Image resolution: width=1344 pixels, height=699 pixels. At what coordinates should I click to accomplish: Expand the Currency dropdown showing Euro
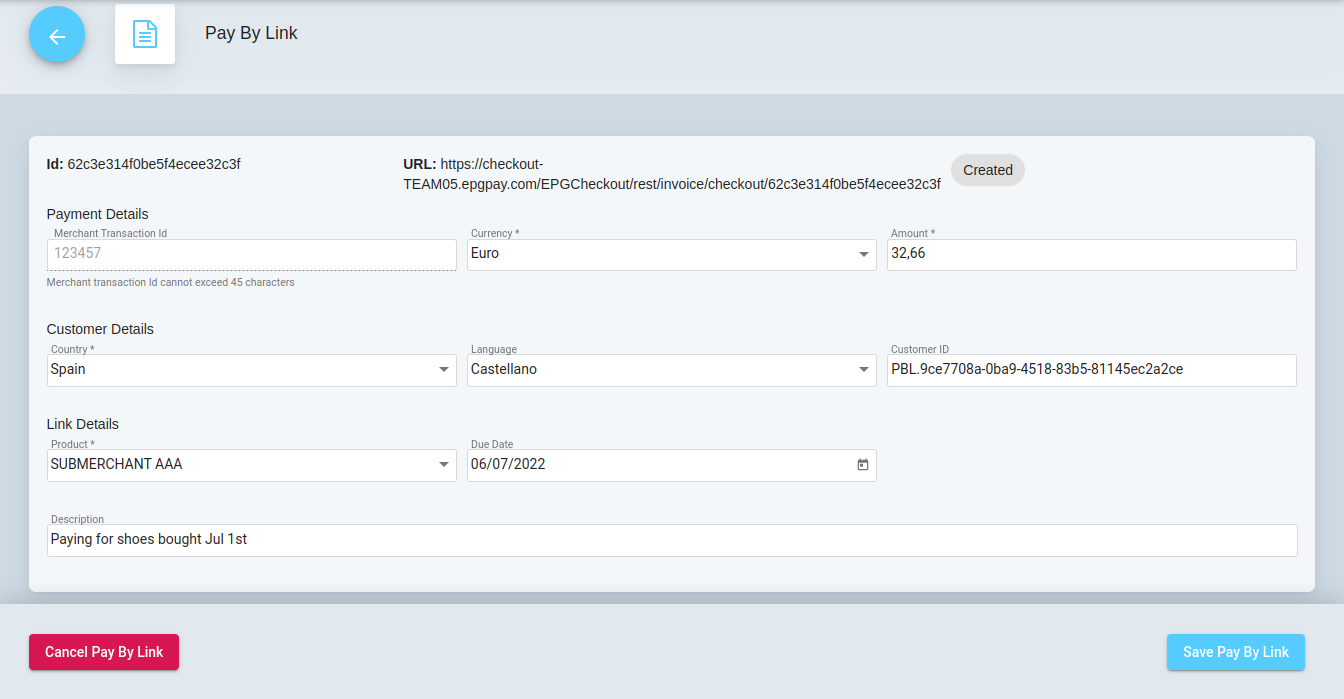click(671, 255)
